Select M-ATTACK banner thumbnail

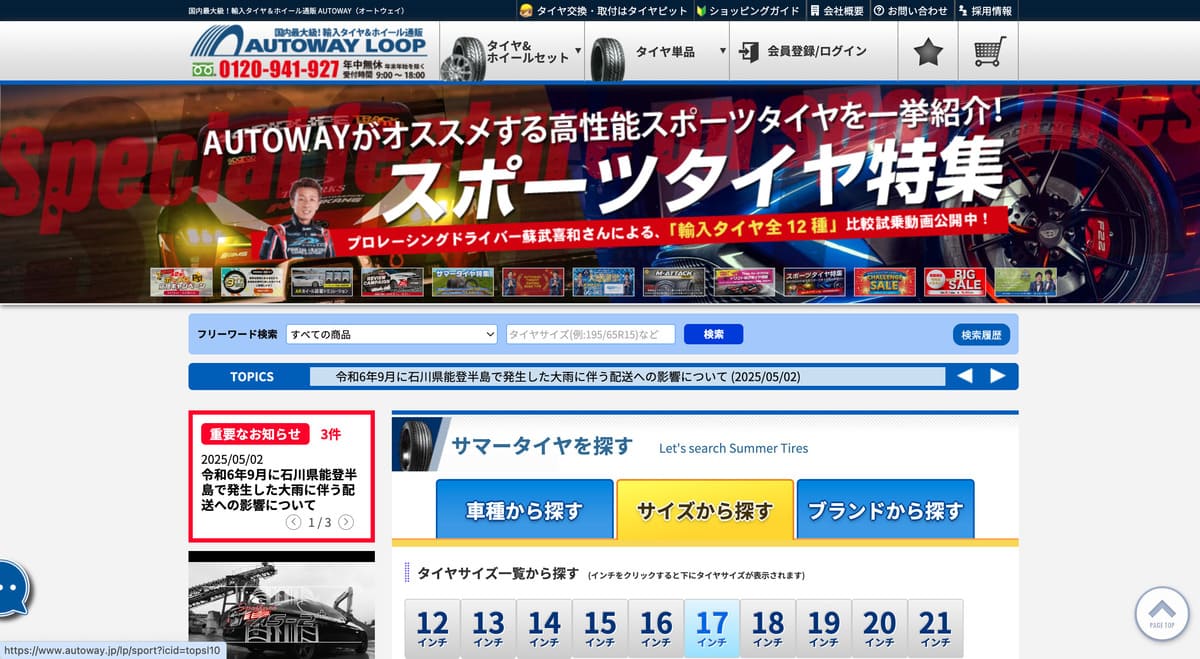point(673,282)
